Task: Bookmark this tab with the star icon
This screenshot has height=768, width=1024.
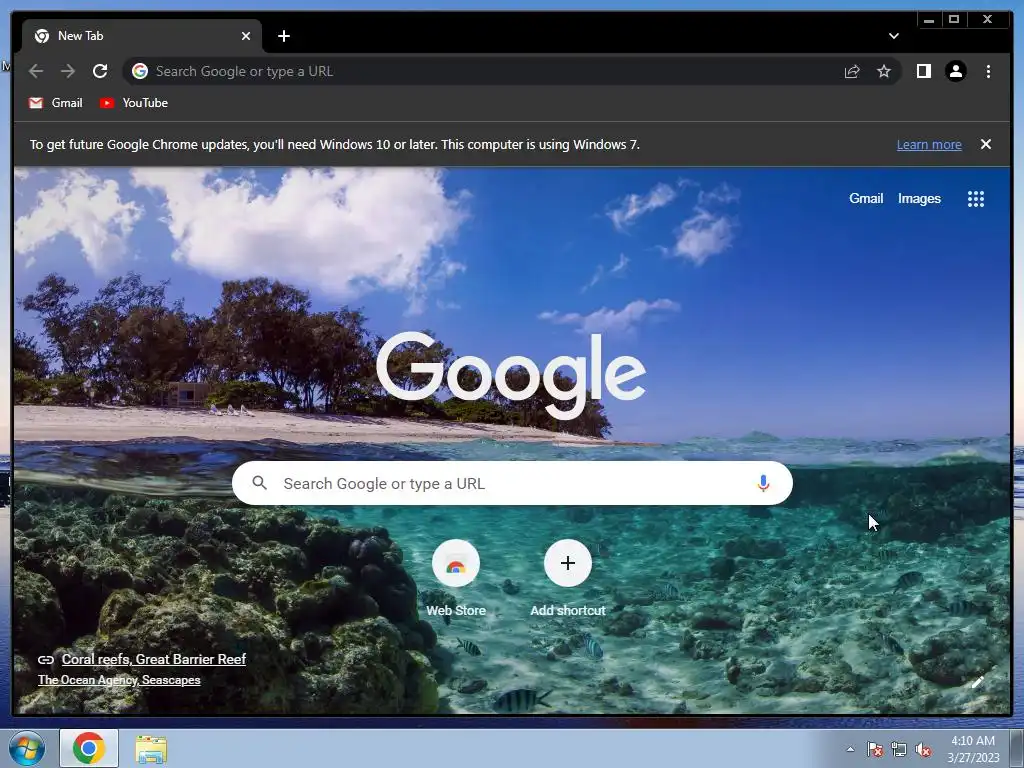Action: (884, 71)
